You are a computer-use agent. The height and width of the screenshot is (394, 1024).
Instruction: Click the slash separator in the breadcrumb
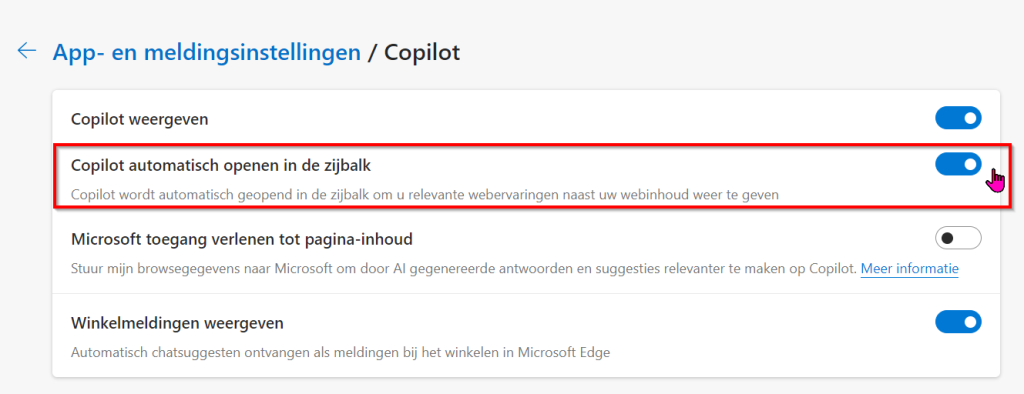372,52
